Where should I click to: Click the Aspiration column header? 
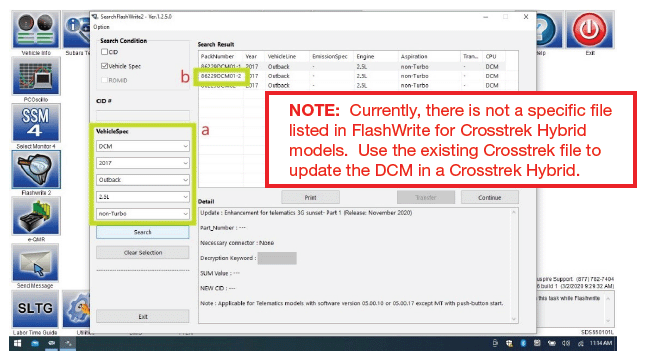(429, 56)
